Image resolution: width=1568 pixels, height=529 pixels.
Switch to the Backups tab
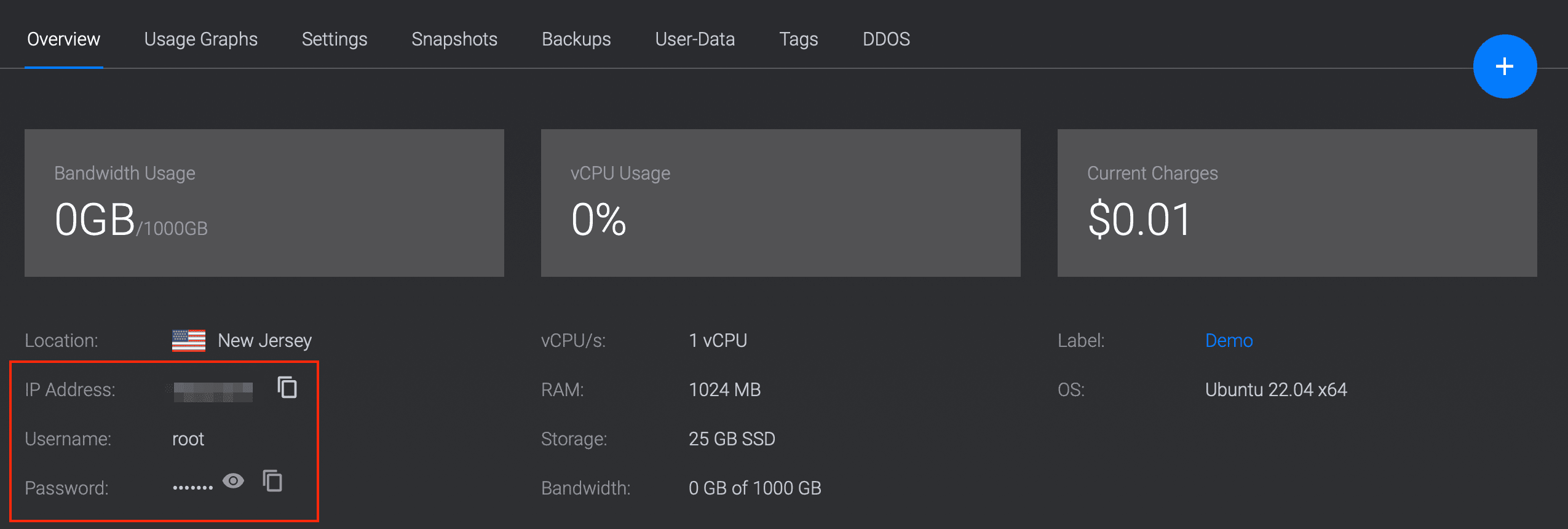[x=576, y=39]
